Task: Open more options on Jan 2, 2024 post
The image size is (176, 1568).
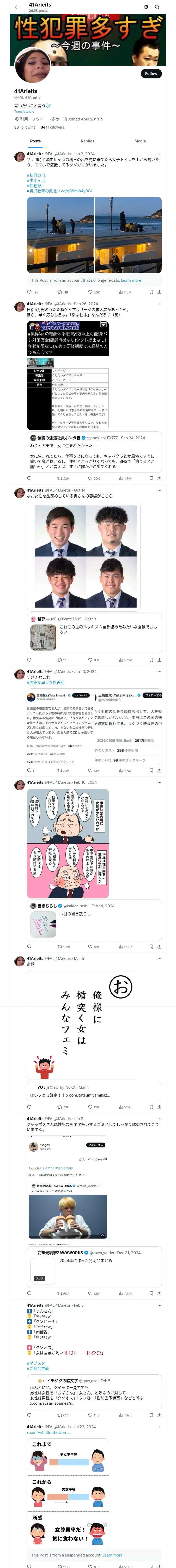Action: [x=159, y=154]
